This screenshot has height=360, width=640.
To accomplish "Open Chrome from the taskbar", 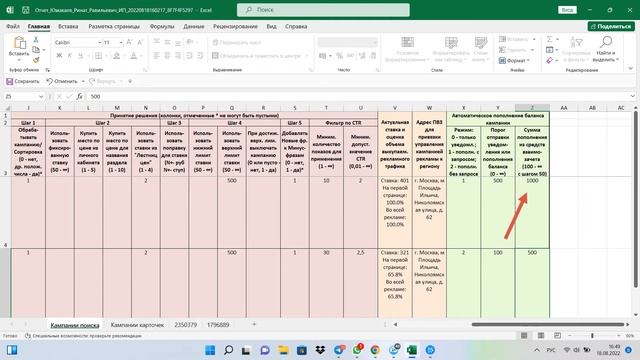I will click(x=375, y=350).
